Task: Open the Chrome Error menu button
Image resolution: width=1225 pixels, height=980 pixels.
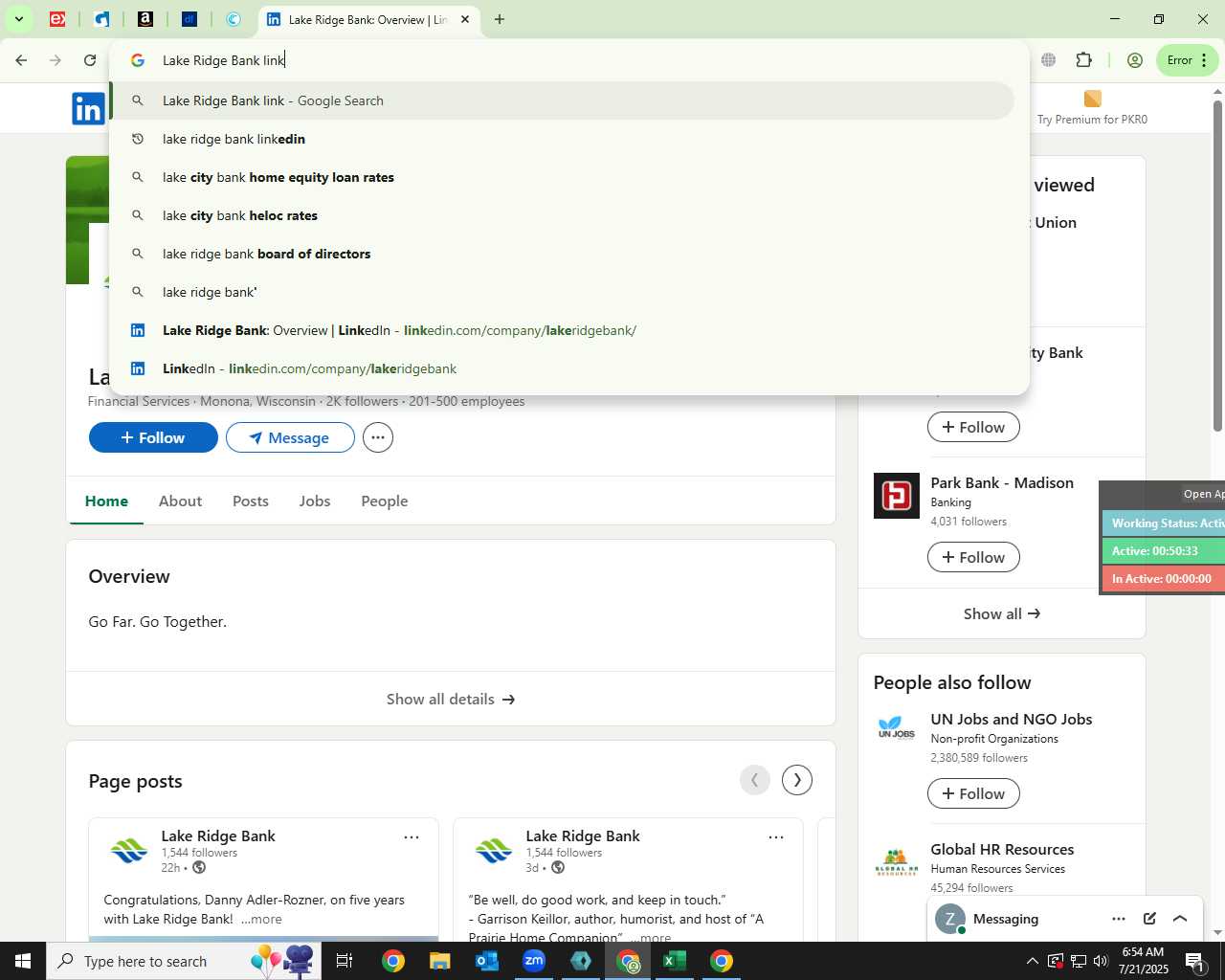Action: click(1187, 60)
